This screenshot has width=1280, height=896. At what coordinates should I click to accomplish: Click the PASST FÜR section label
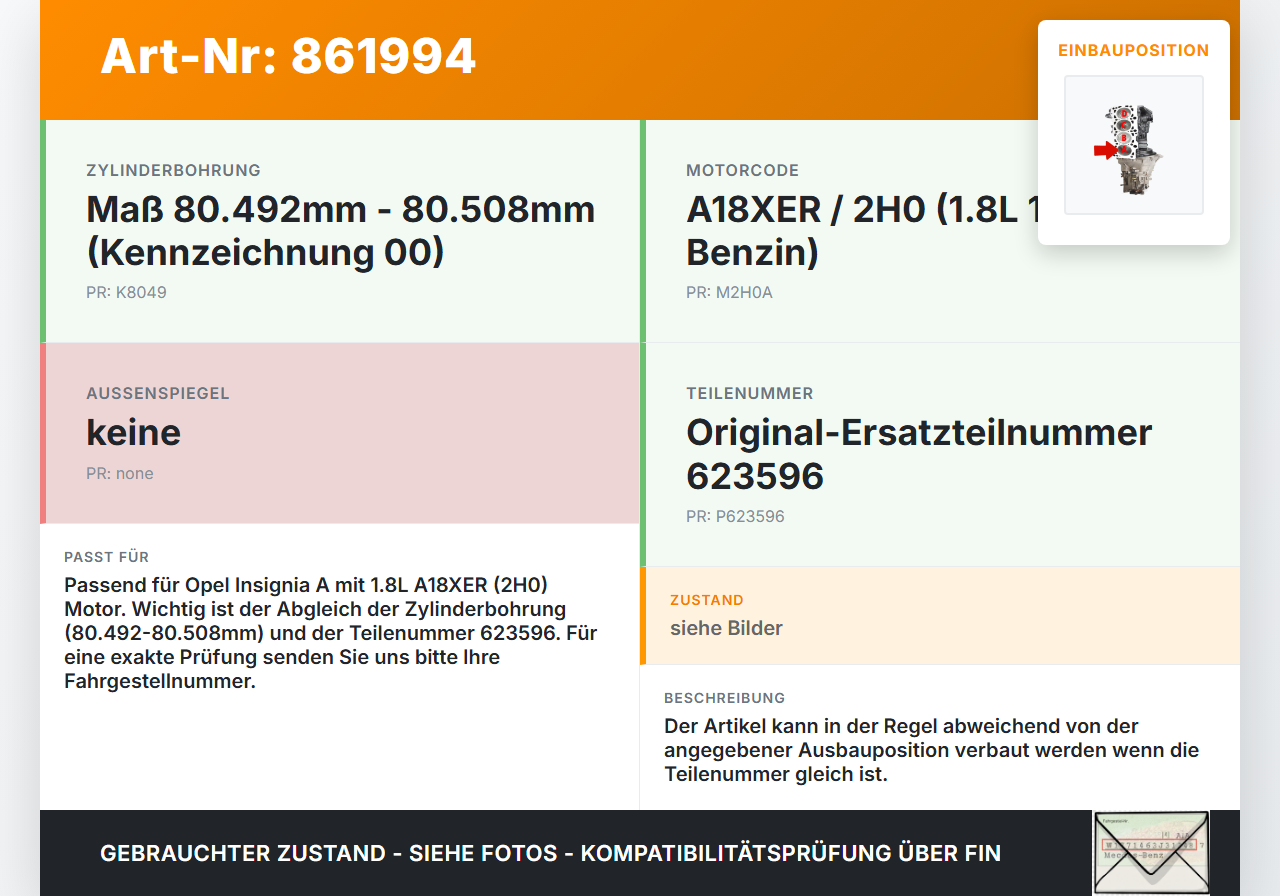pos(106,557)
